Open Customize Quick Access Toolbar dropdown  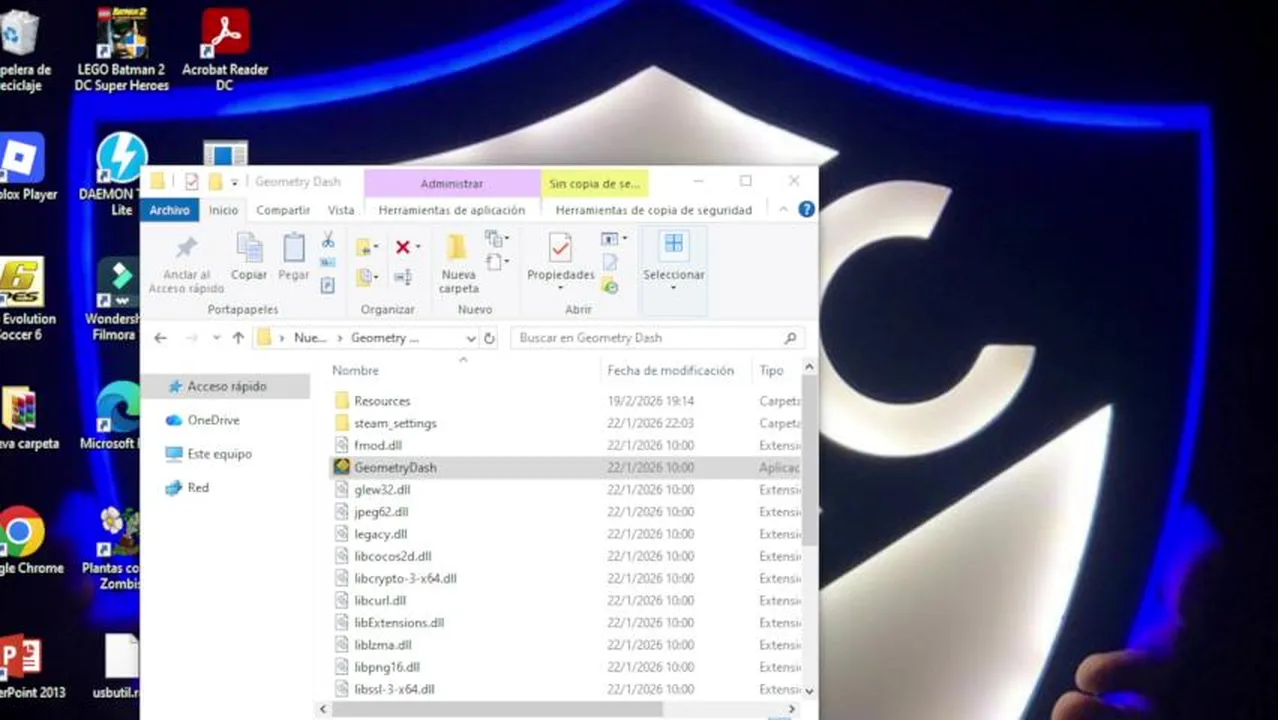[x=234, y=182]
